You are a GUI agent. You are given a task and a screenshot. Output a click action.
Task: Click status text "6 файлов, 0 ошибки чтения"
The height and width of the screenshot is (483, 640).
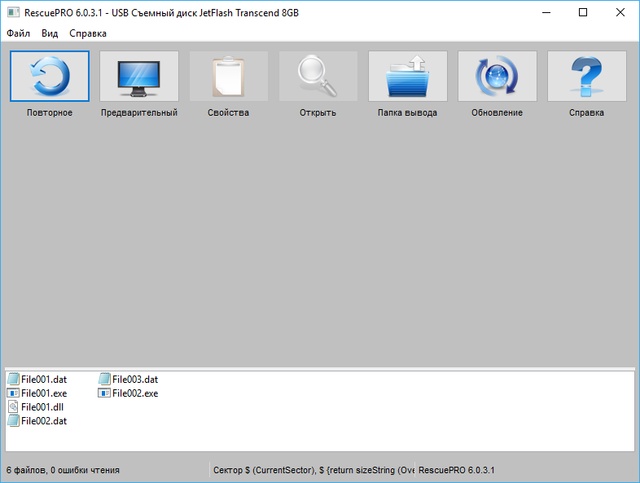[x=63, y=470]
